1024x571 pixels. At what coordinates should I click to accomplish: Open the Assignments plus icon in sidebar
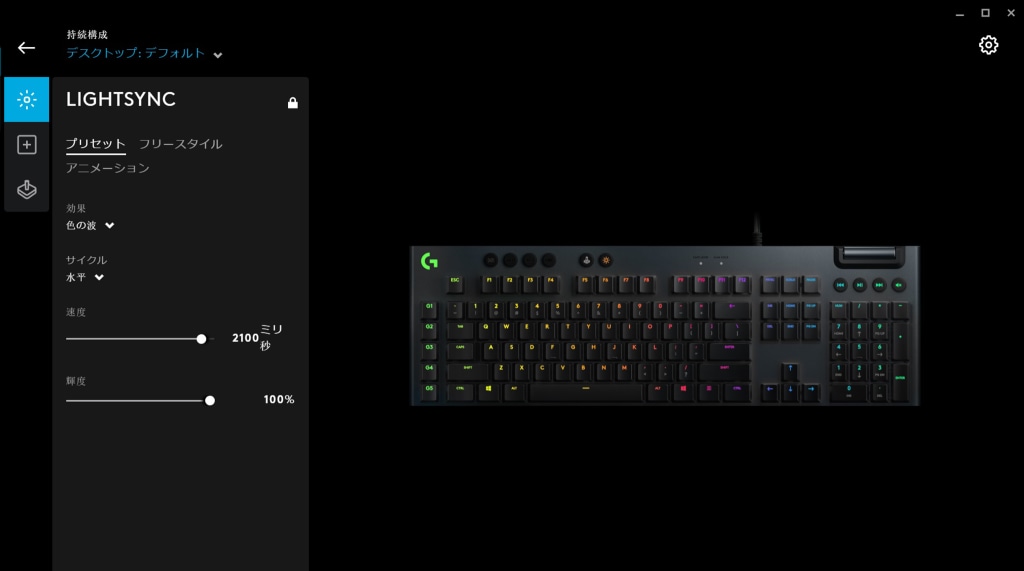tap(27, 144)
